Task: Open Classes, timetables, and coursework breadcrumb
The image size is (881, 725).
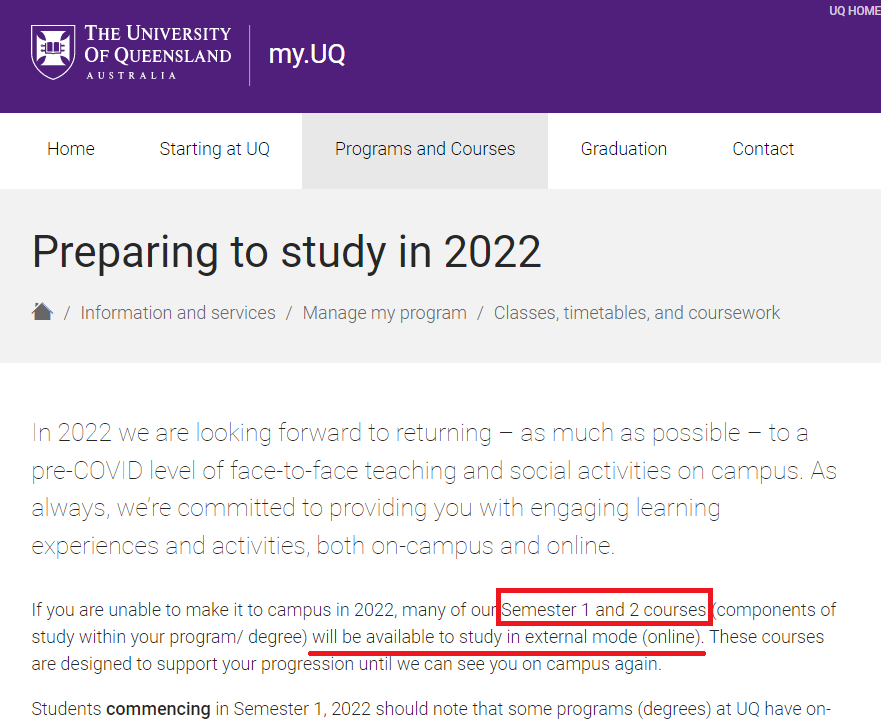Action: (x=637, y=312)
